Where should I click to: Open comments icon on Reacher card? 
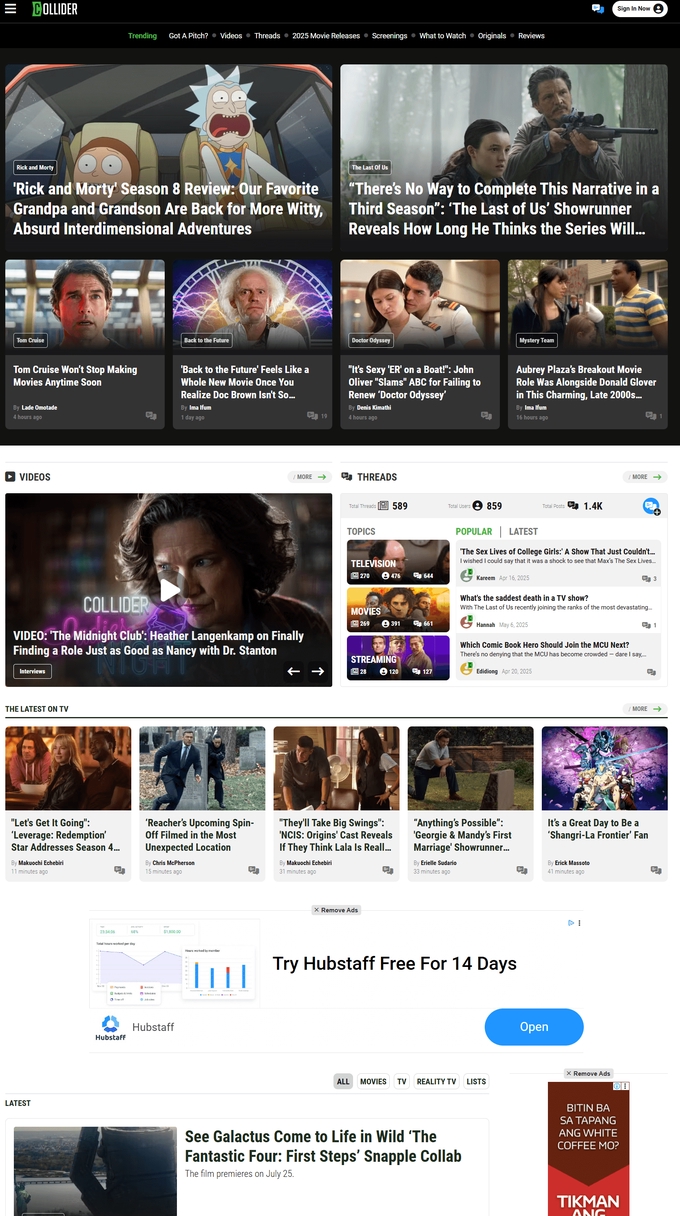point(254,870)
